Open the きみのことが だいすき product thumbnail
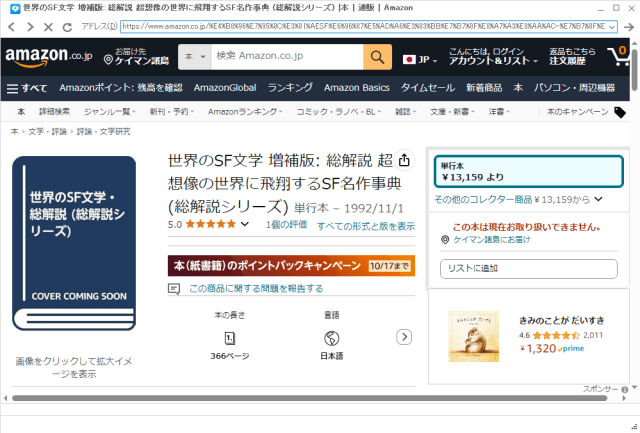The height and width of the screenshot is (433, 640). click(x=473, y=337)
